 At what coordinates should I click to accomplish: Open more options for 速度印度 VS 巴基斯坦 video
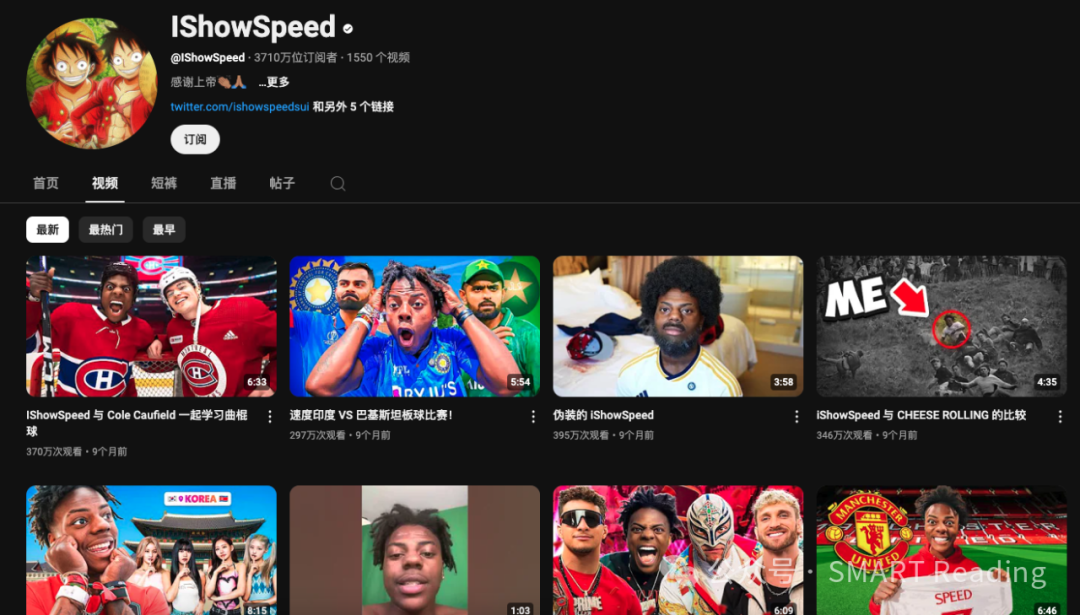(x=532, y=416)
